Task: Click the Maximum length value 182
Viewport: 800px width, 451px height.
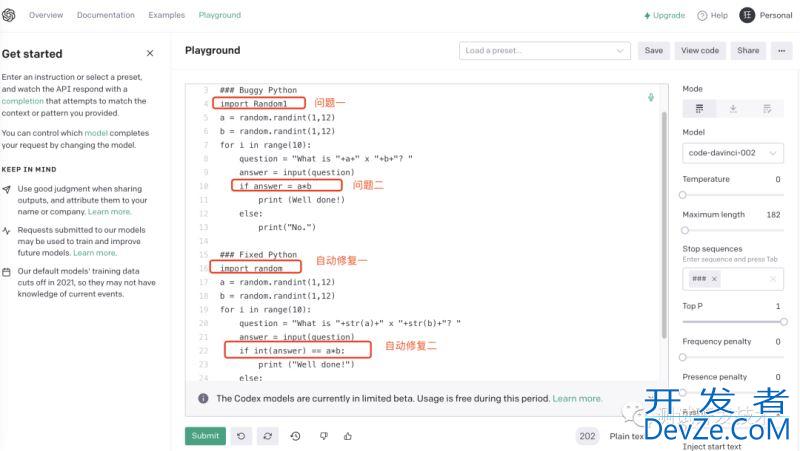Action: (773, 215)
